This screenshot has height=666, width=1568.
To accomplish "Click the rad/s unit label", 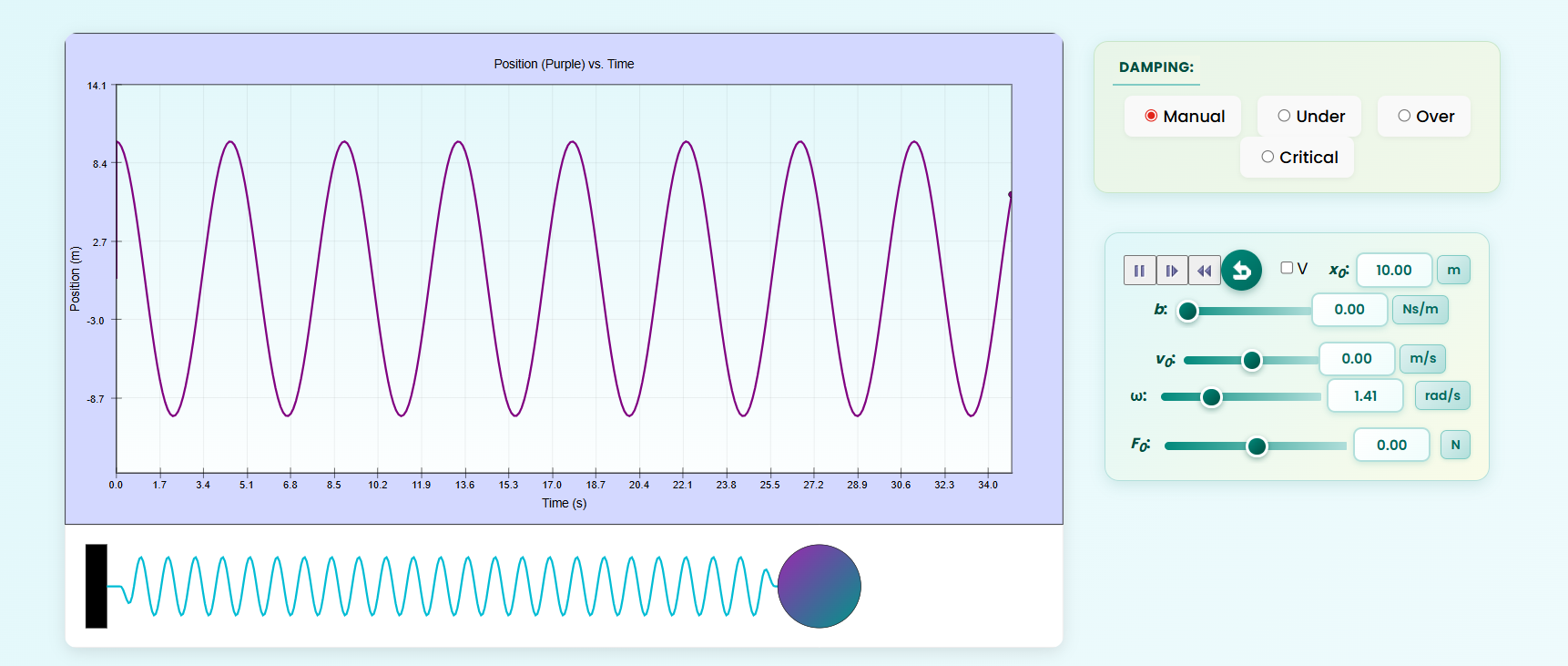I will pyautogui.click(x=1442, y=395).
